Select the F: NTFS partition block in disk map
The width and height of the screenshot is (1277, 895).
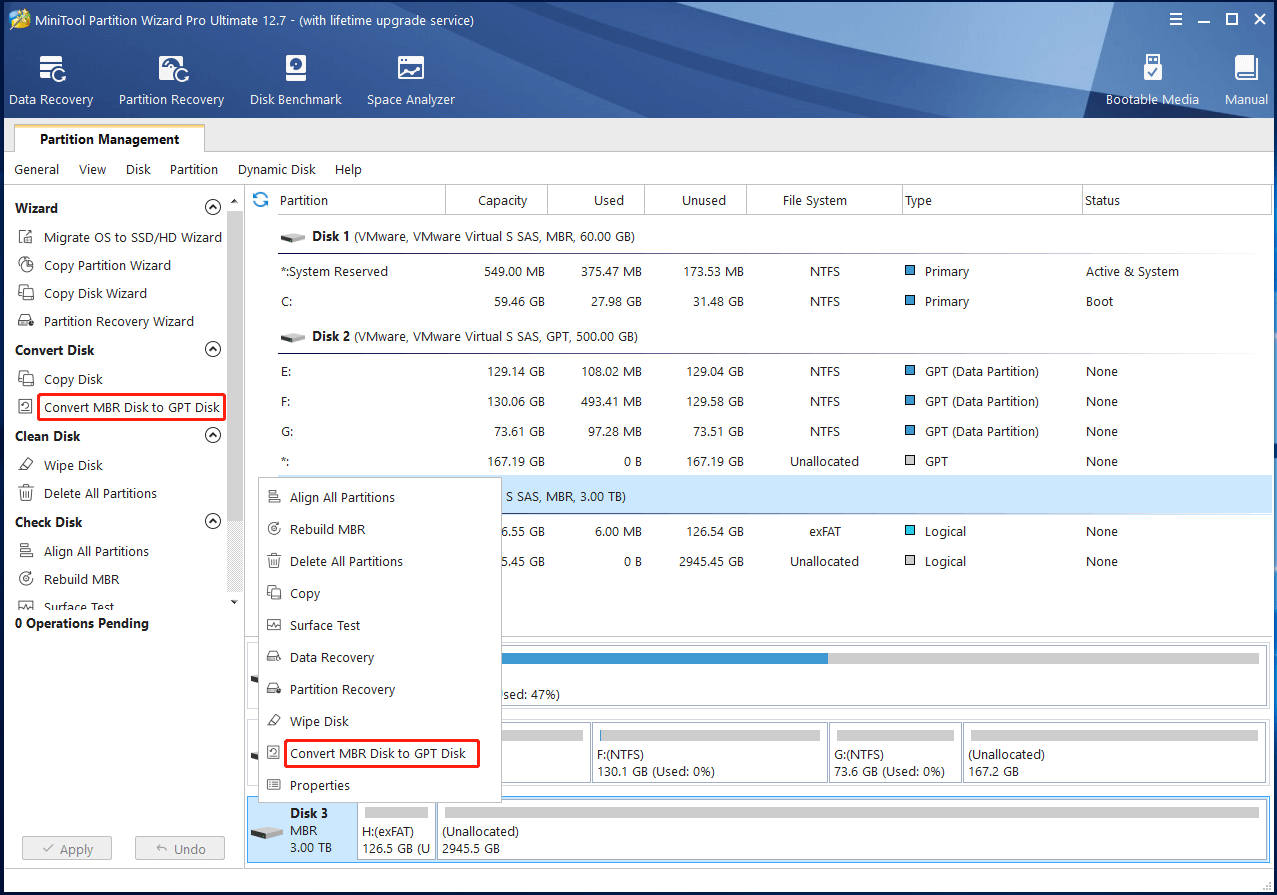click(709, 752)
